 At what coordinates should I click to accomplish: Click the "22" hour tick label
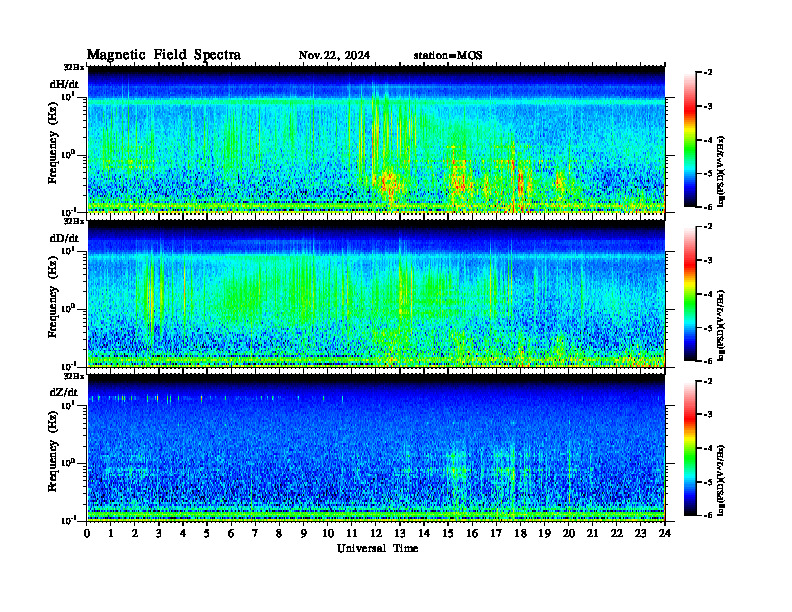tap(617, 533)
